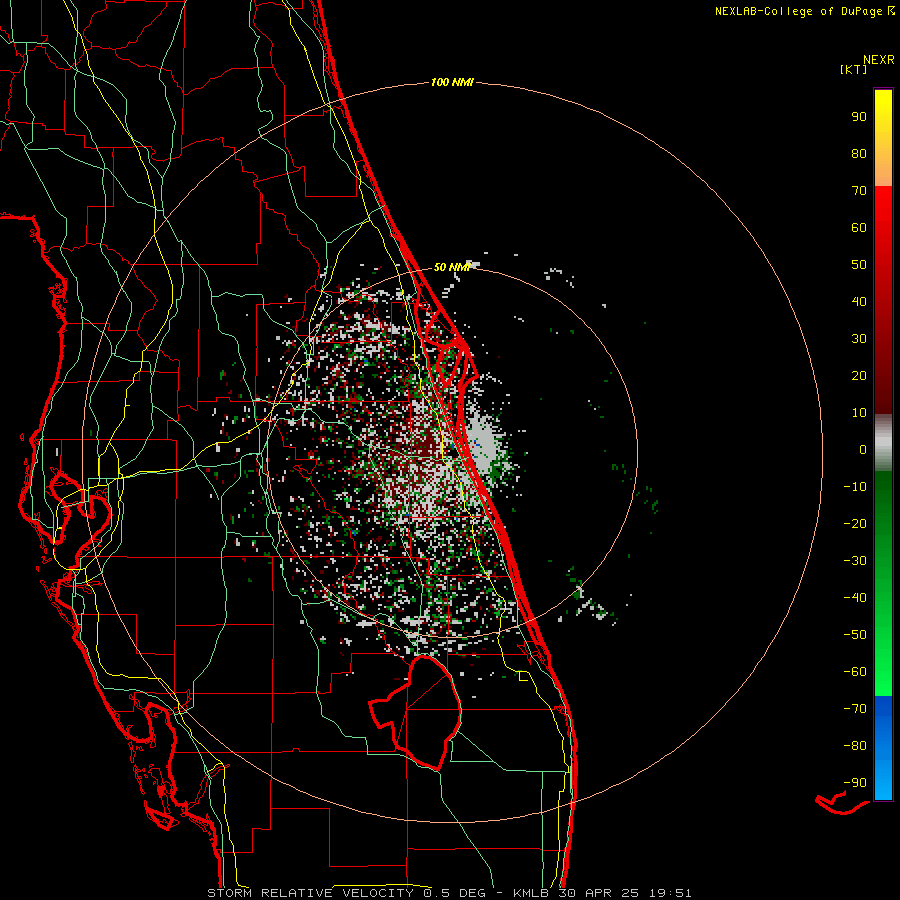900x900 pixels.
Task: Click the 20 value on velocity scale
Action: [x=859, y=376]
